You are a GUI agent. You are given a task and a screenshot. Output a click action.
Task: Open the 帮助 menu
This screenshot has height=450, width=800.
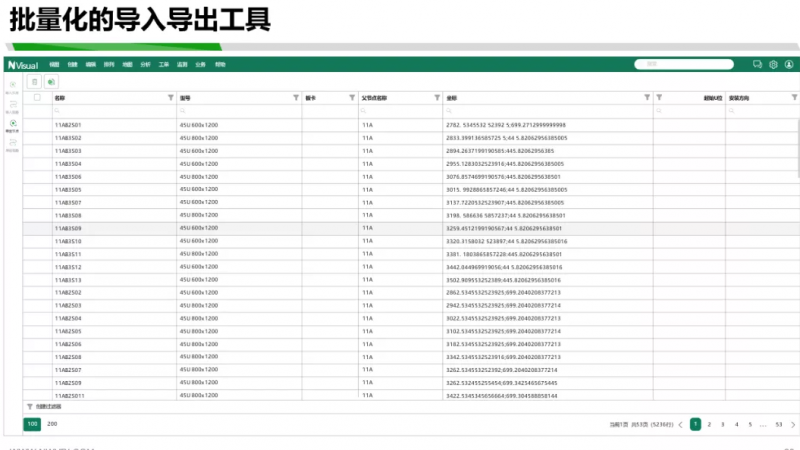pyautogui.click(x=220, y=64)
